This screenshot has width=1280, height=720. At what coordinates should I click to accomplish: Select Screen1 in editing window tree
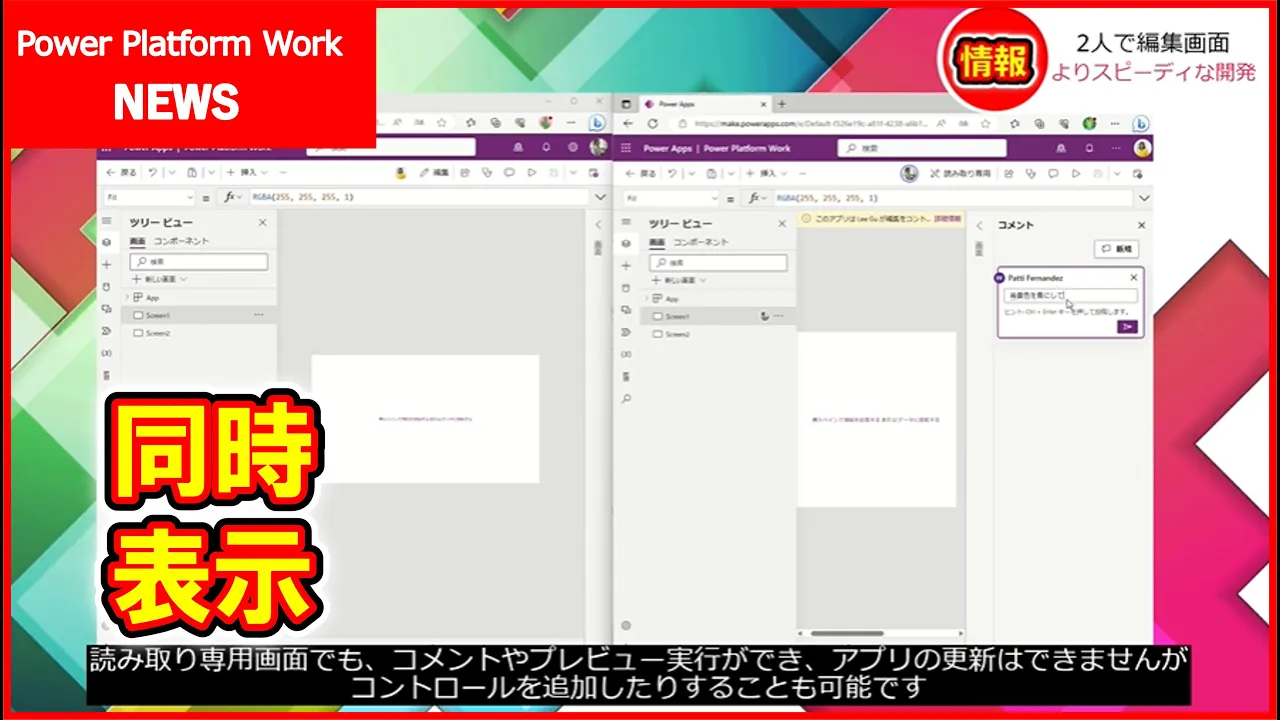click(x=199, y=315)
